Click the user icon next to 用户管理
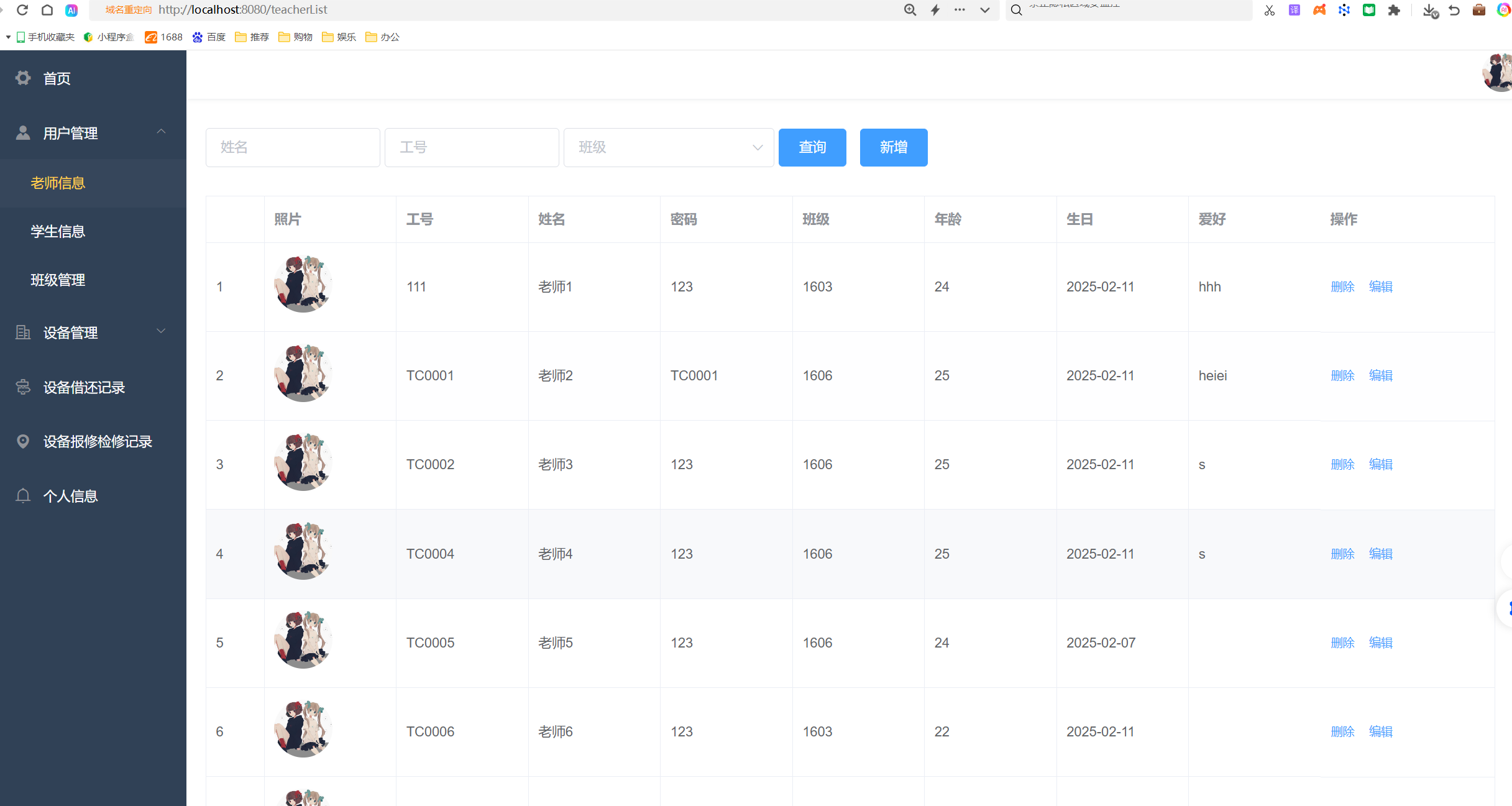The height and width of the screenshot is (806, 1512). [23, 133]
